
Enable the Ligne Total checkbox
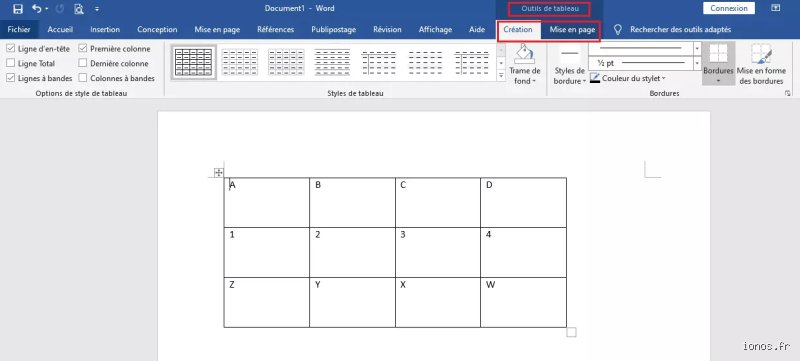point(11,64)
